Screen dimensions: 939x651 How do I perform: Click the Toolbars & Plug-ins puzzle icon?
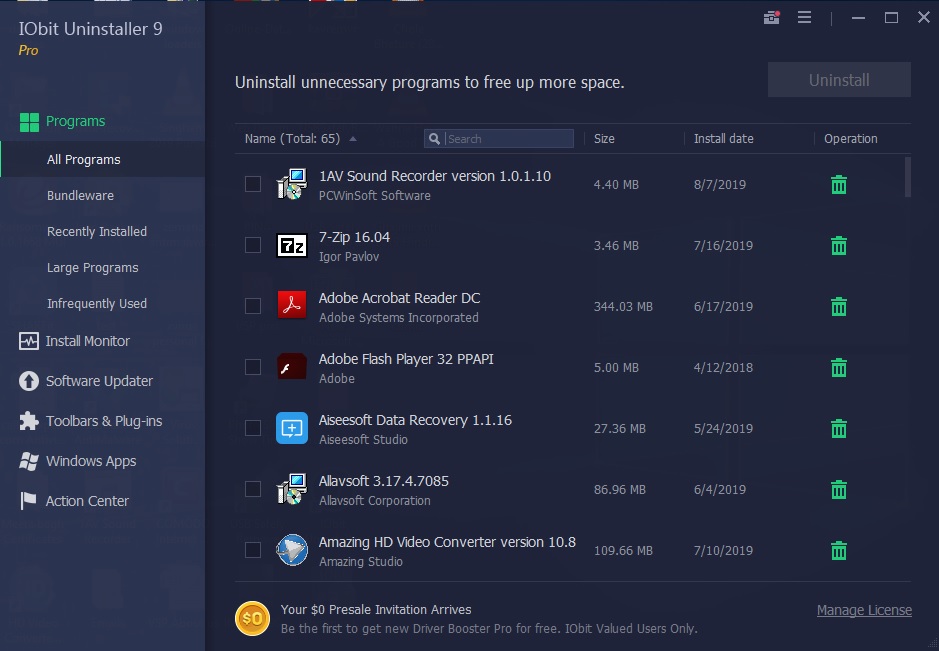29,421
